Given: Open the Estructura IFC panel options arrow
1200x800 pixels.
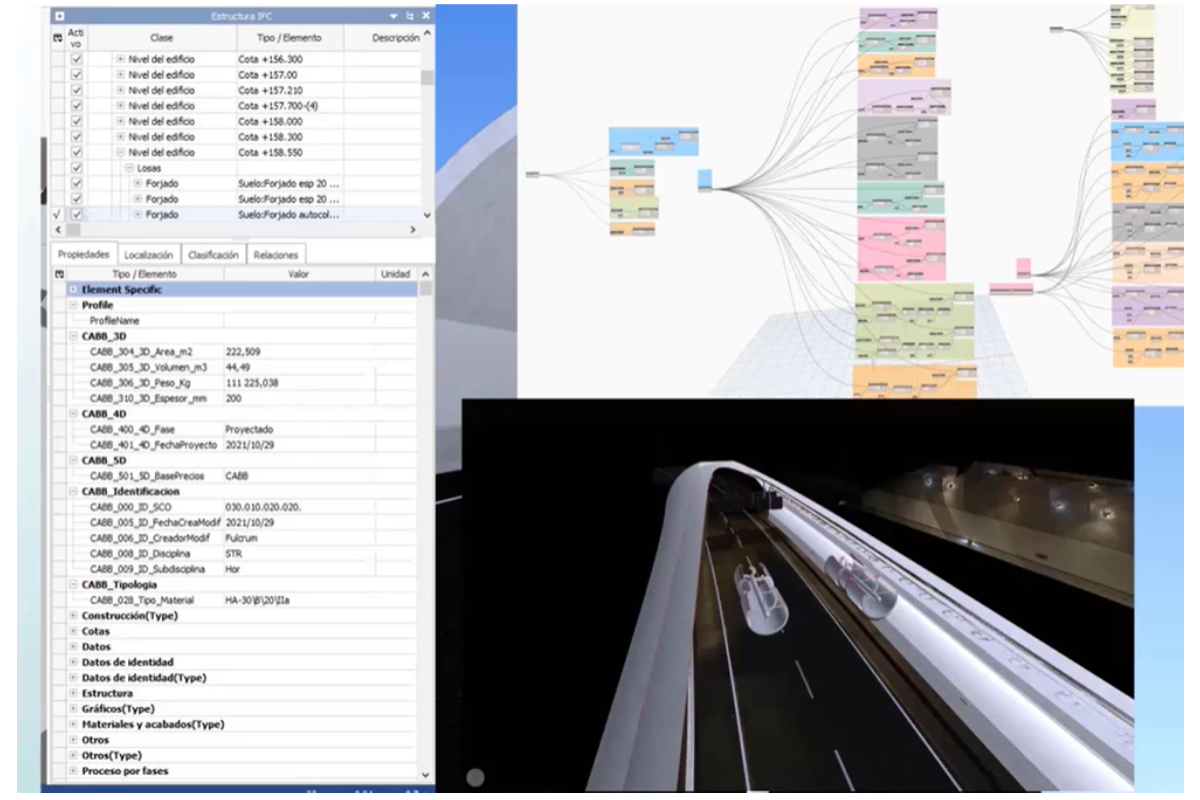Looking at the screenshot, I should tap(391, 17).
